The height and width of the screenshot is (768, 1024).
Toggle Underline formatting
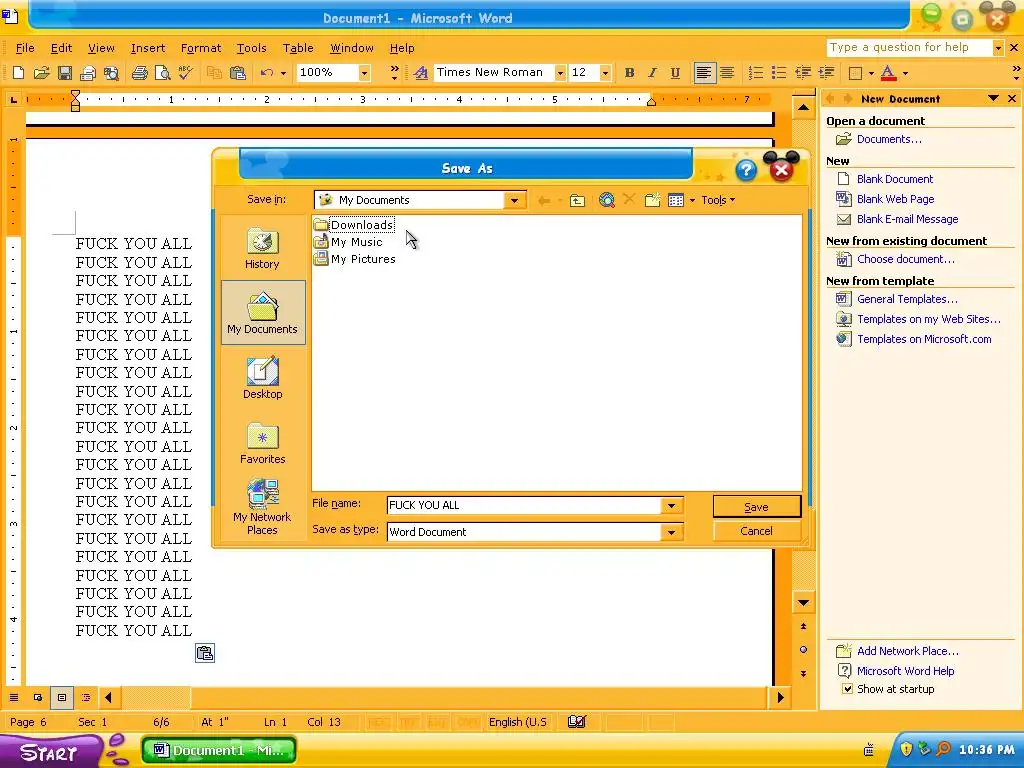tap(675, 72)
